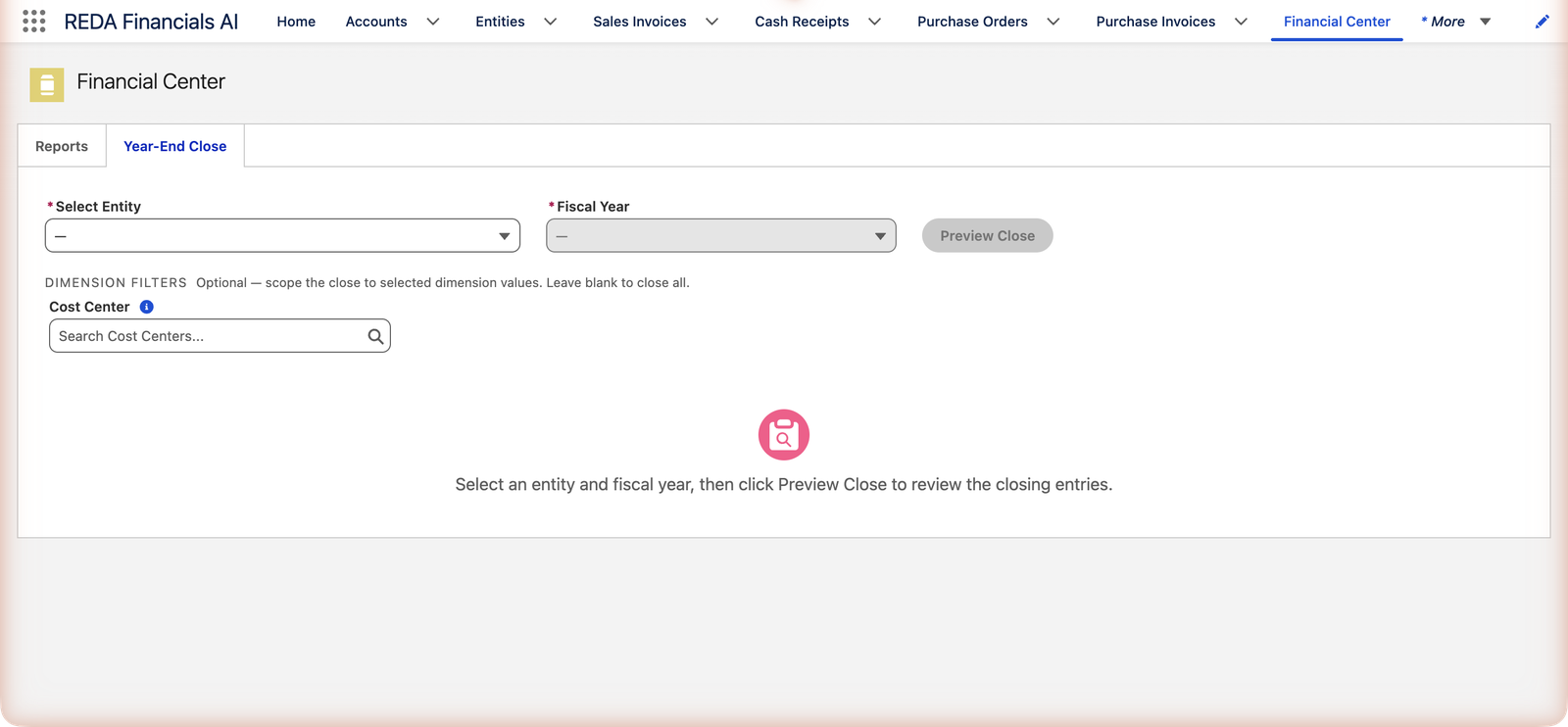Open the Select Entity dropdown

tap(282, 236)
